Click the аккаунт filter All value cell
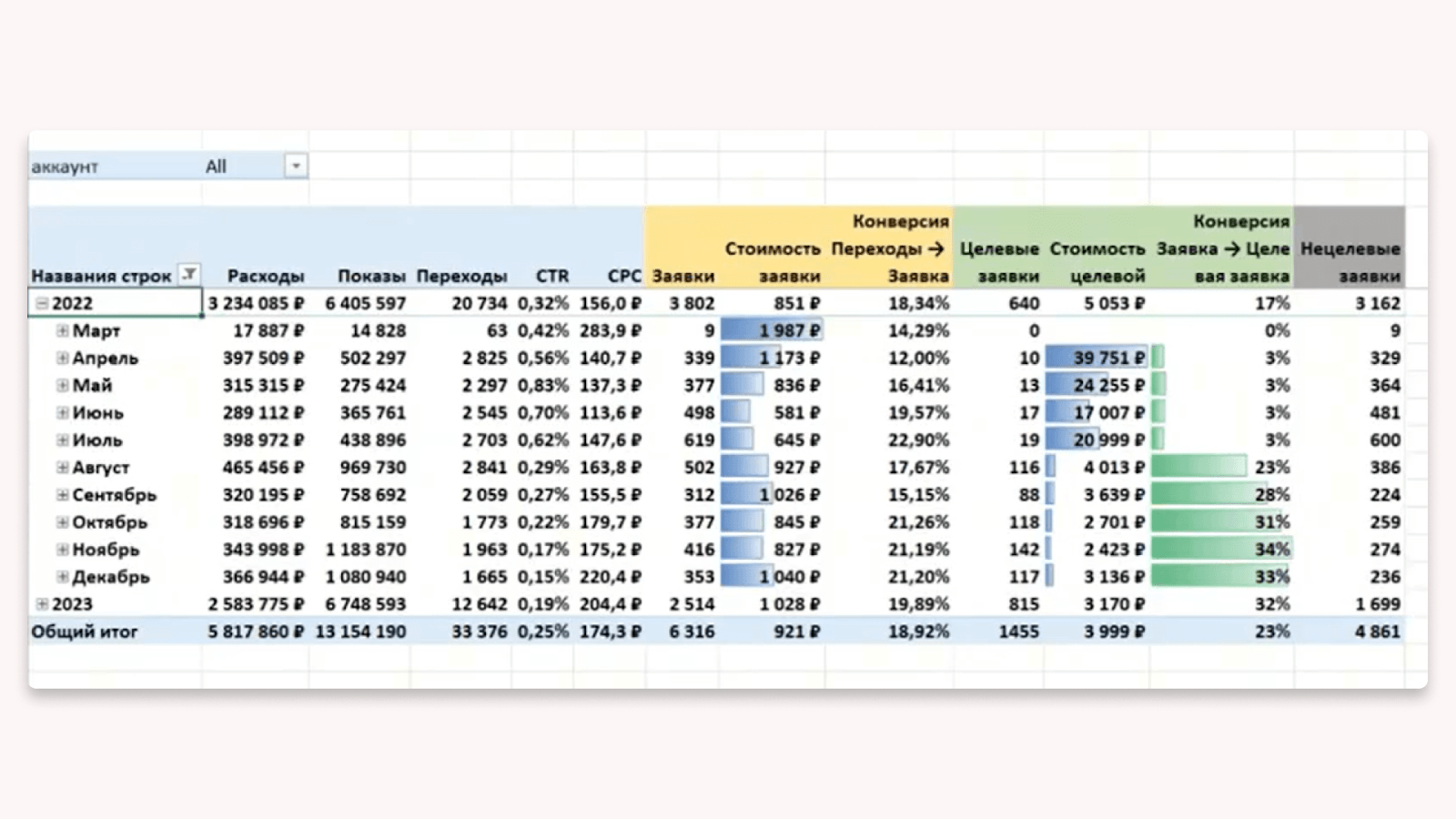Image resolution: width=1456 pixels, height=819 pixels. 244,167
